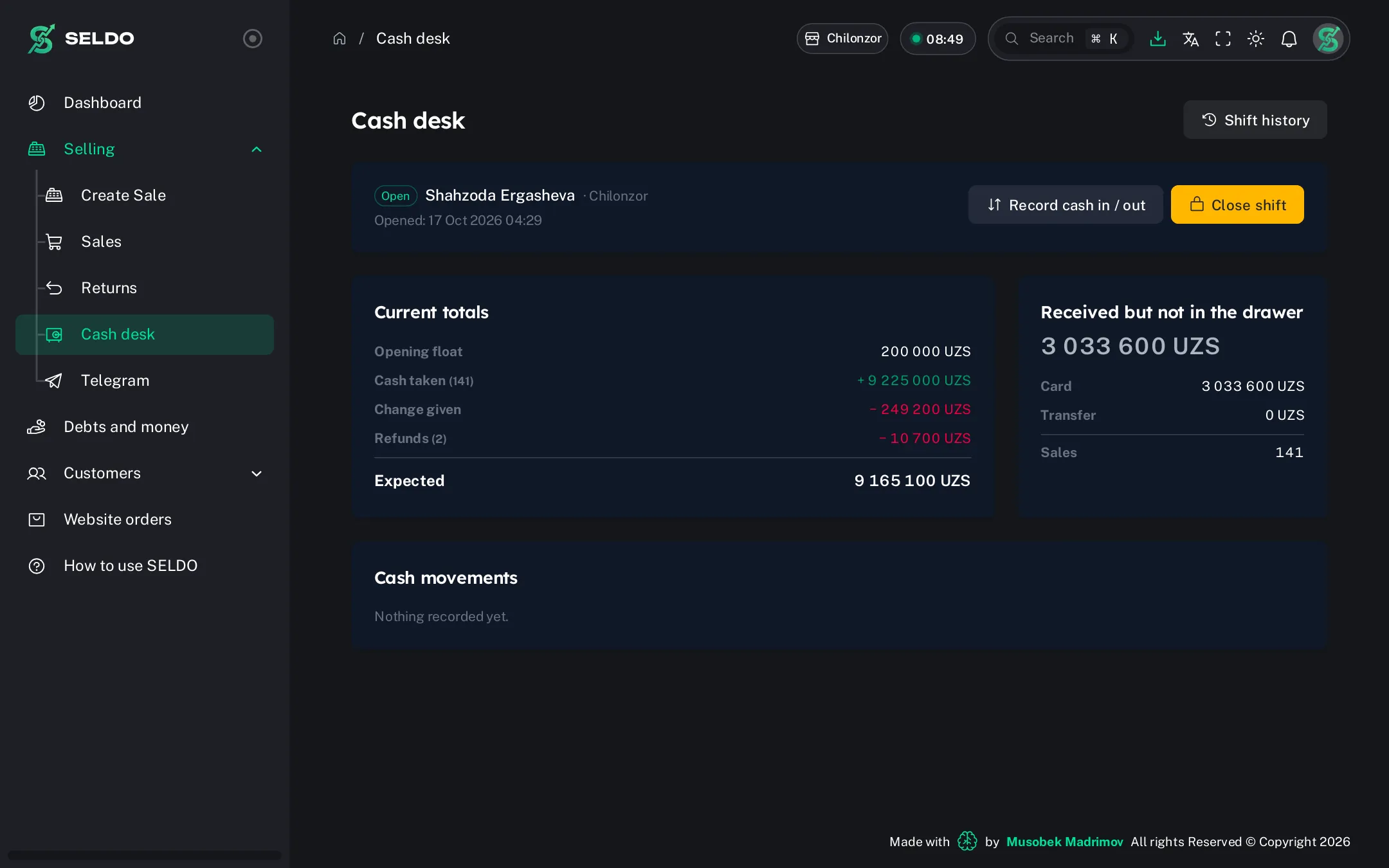1389x868 pixels.
Task: Click the 08:49 shift timer badge
Action: pos(938,39)
